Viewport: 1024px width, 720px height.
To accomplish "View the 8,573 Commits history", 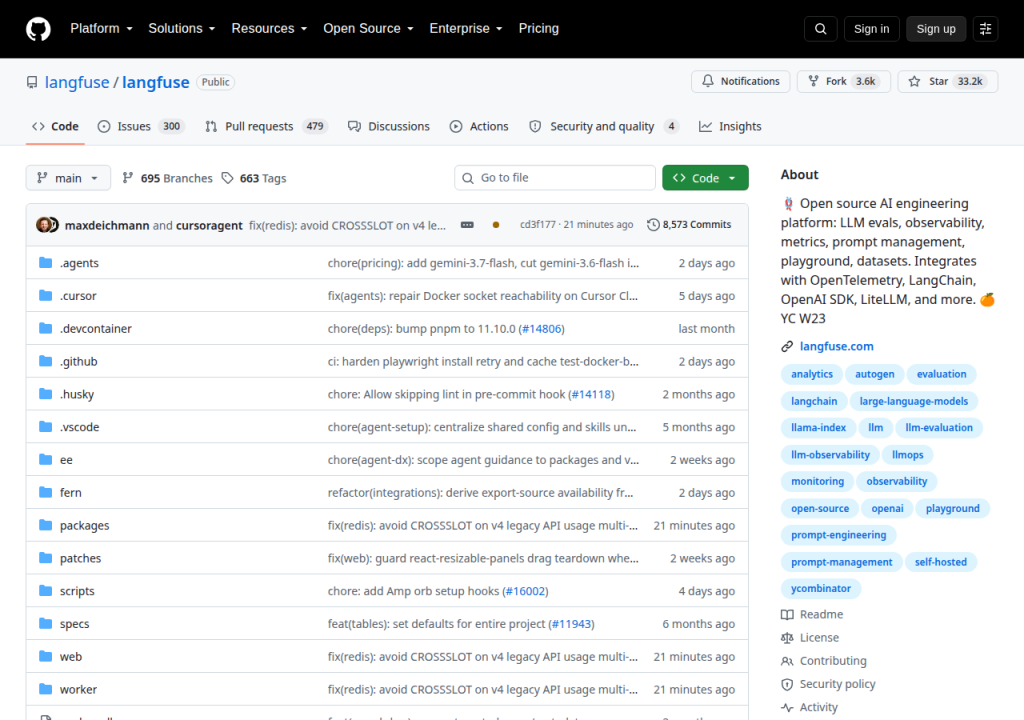I will click(x=689, y=225).
